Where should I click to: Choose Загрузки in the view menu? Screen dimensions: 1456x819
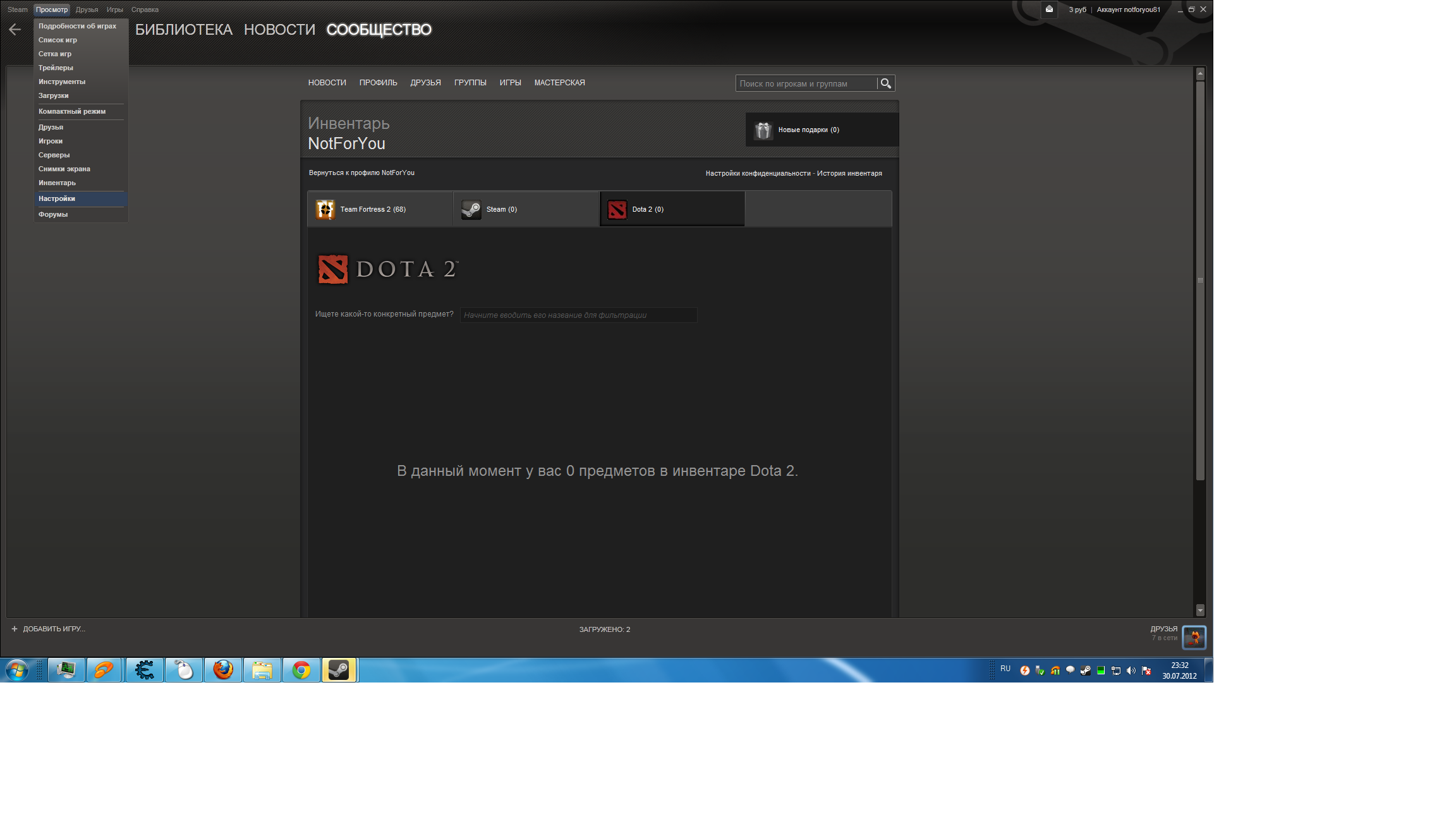point(81,95)
